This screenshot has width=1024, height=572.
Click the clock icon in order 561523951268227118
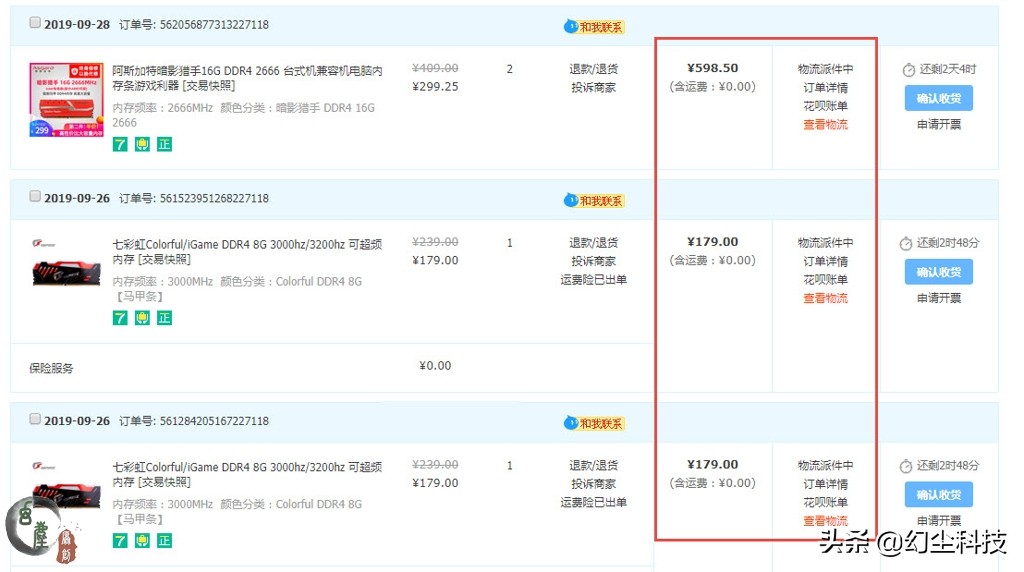(x=905, y=244)
